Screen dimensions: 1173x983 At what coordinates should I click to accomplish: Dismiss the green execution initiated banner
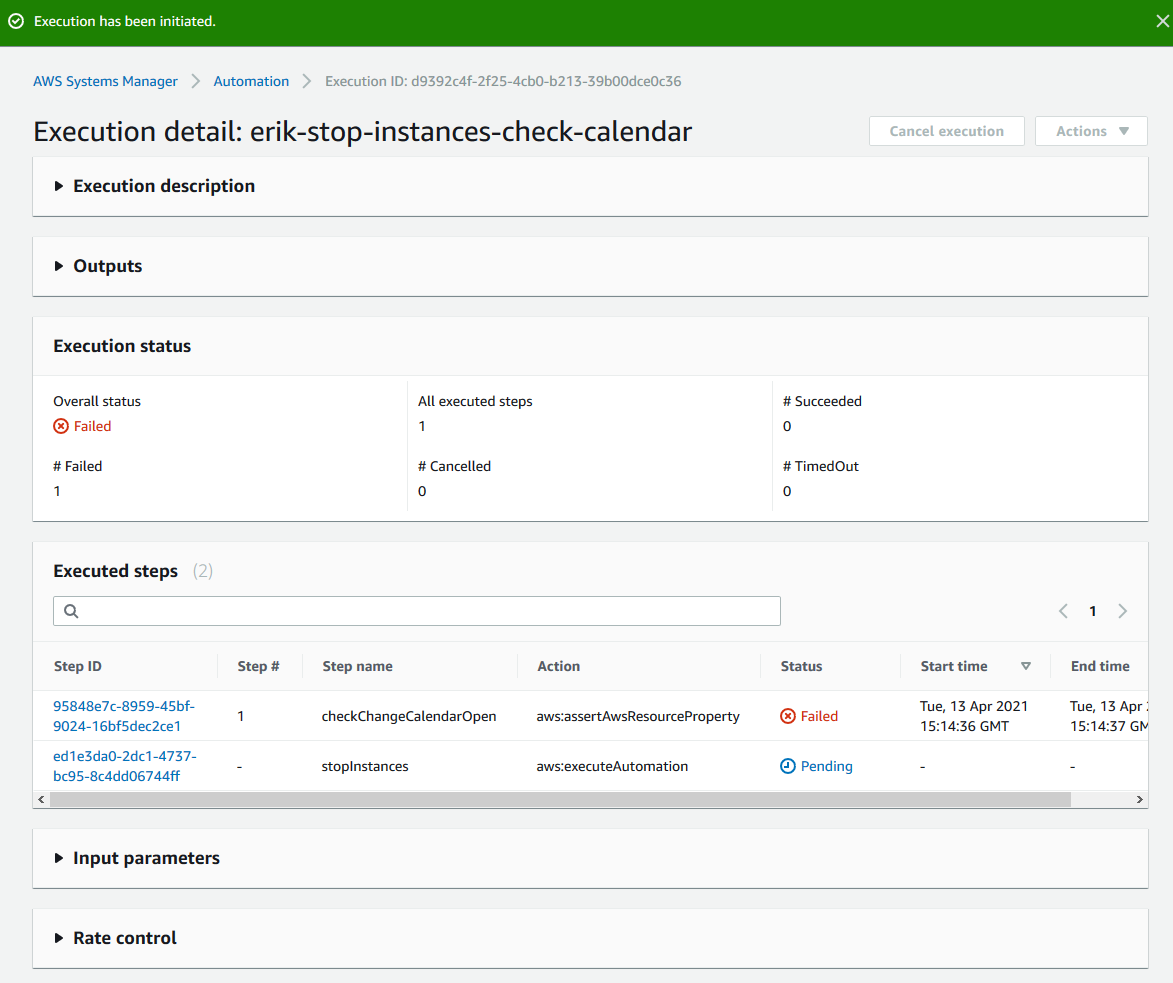(x=1162, y=22)
